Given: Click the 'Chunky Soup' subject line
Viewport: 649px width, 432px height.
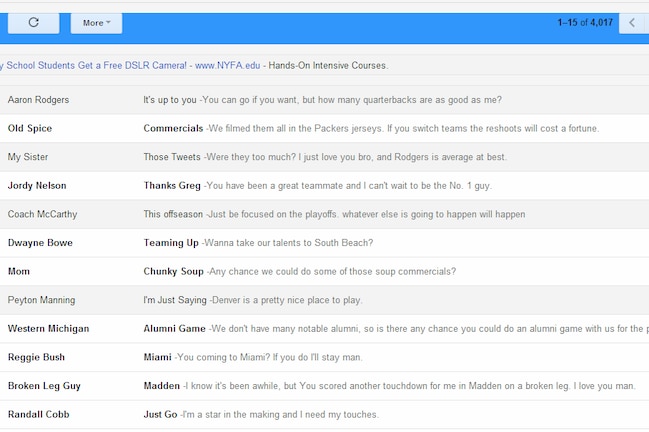Looking at the screenshot, I should point(173,271).
